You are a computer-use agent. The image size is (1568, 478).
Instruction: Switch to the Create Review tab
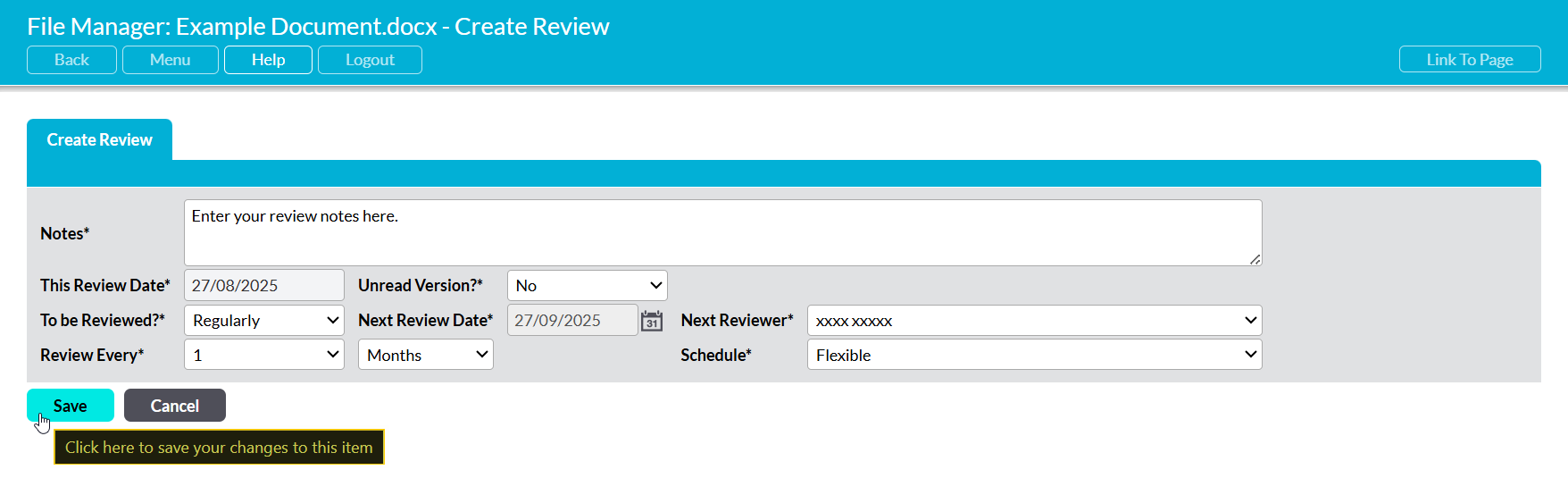click(99, 140)
